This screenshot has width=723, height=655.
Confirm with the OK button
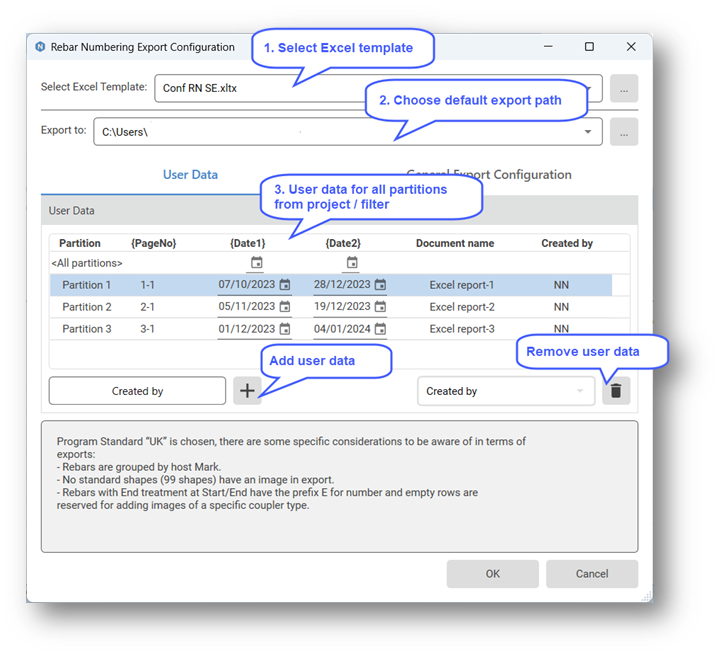(x=492, y=574)
